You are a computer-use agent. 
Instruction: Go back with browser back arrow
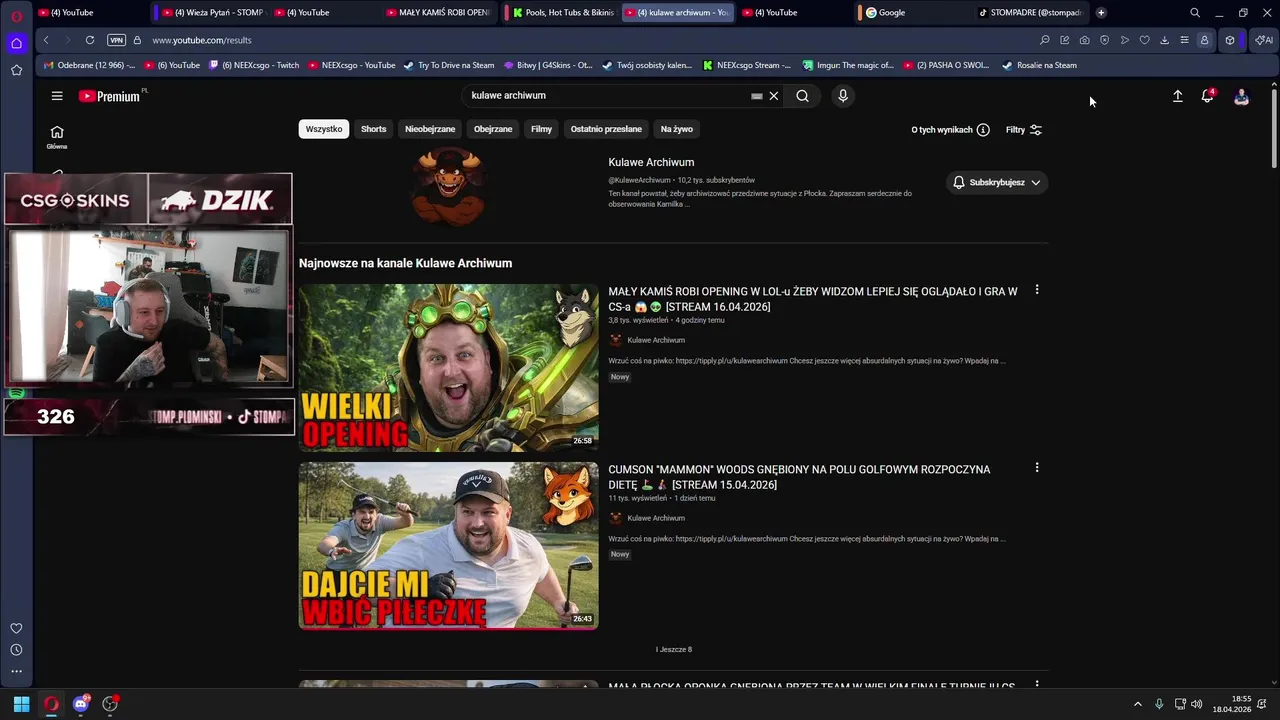point(46,40)
